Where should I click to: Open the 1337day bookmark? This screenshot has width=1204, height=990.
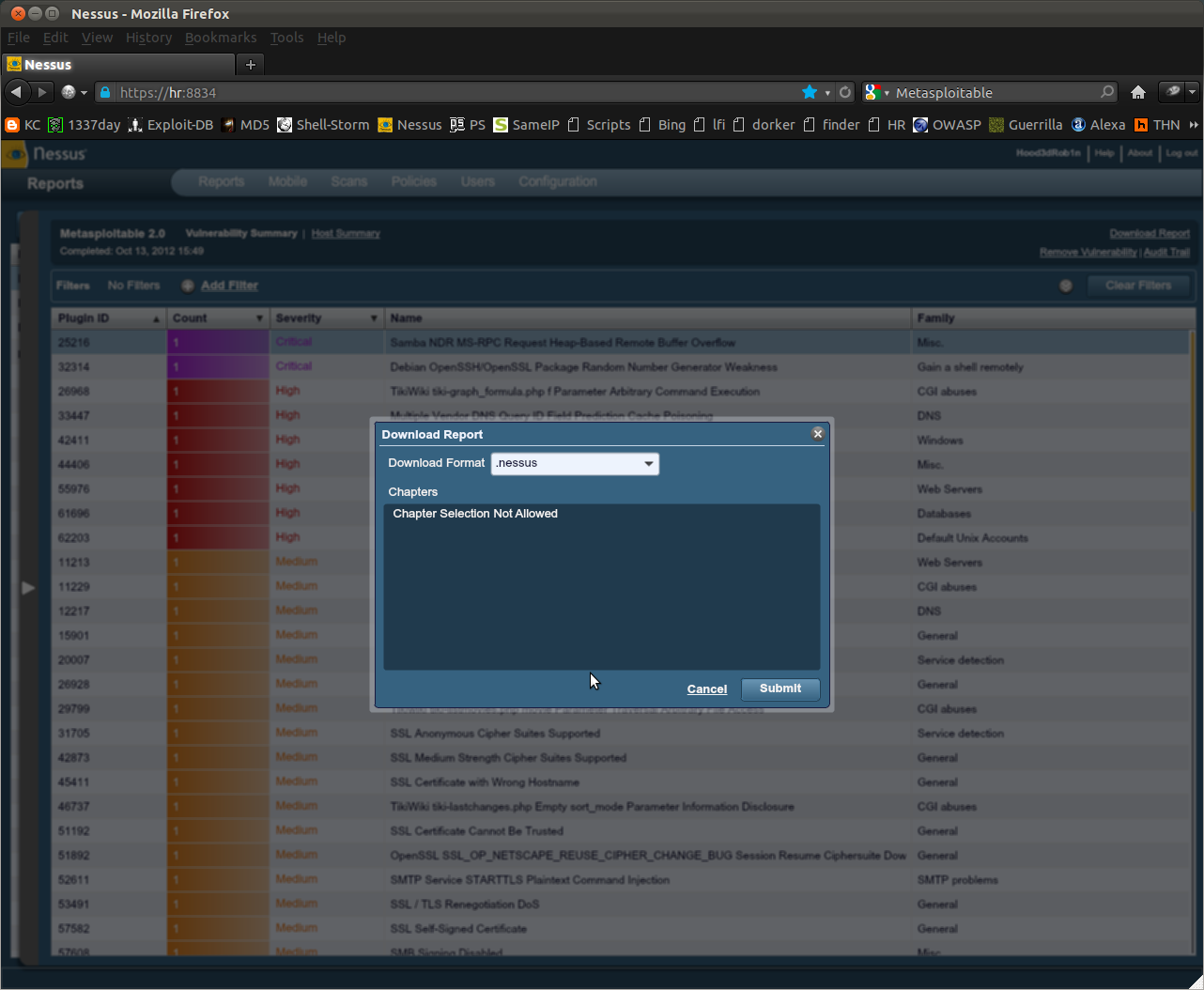[x=85, y=125]
